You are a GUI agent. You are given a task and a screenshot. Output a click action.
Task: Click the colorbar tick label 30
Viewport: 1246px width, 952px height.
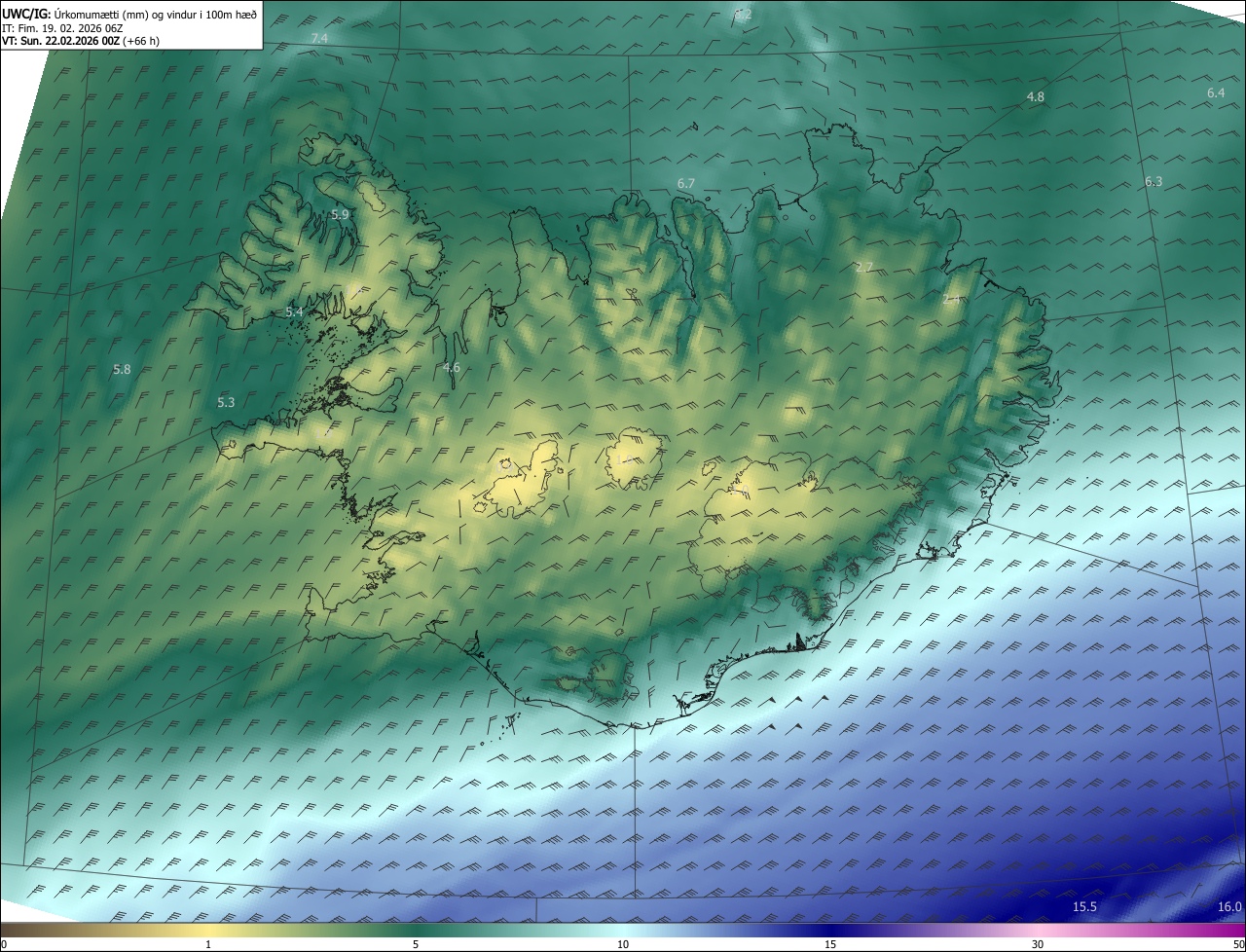pyautogui.click(x=1038, y=944)
